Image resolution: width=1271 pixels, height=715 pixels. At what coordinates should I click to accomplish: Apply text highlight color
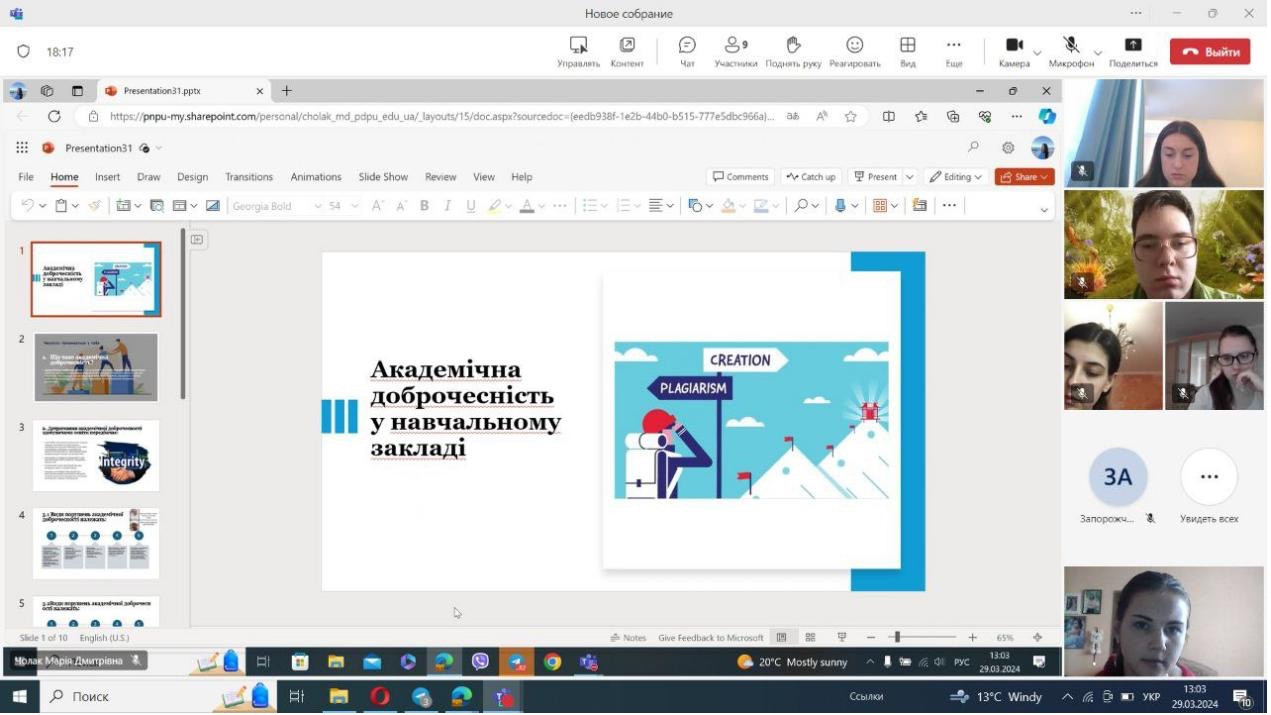pyautogui.click(x=495, y=206)
